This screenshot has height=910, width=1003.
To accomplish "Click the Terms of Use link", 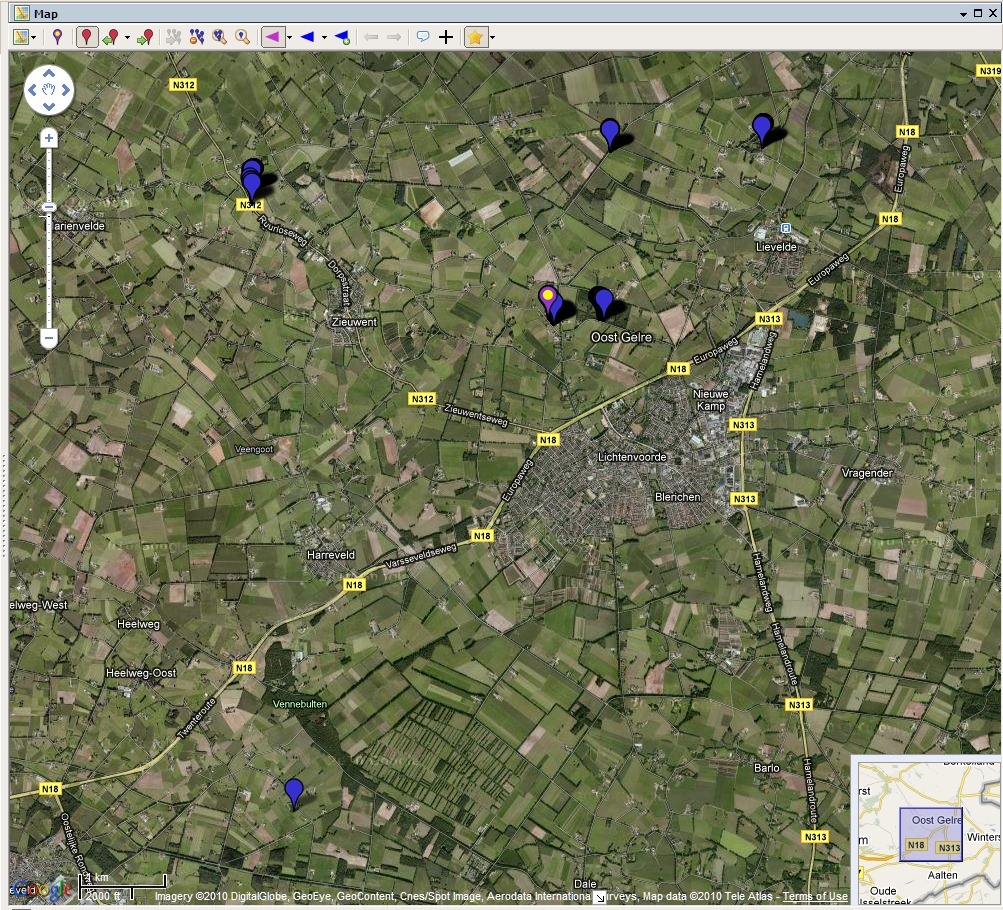I will 814,897.
